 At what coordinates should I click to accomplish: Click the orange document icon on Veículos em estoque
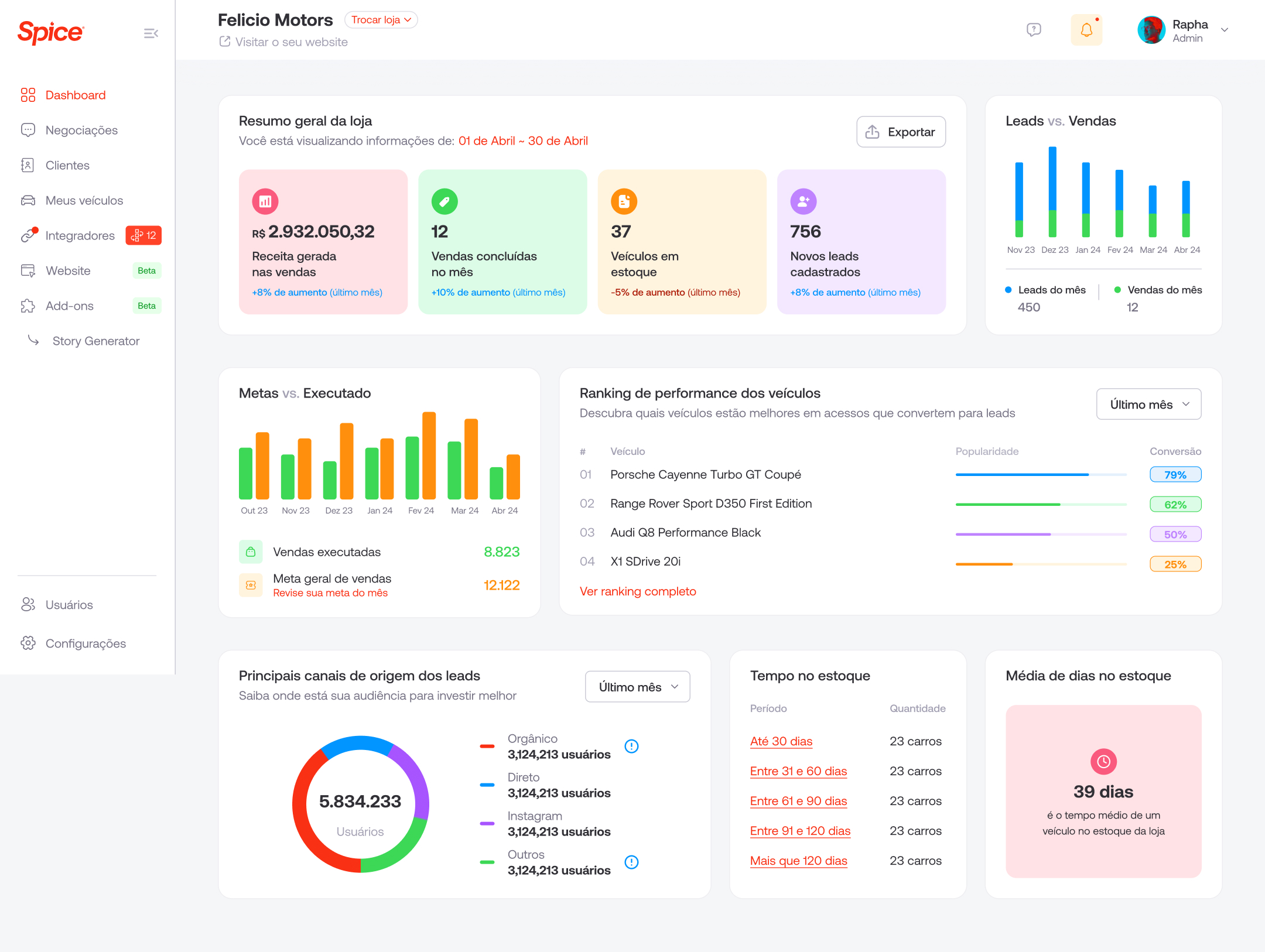click(624, 201)
